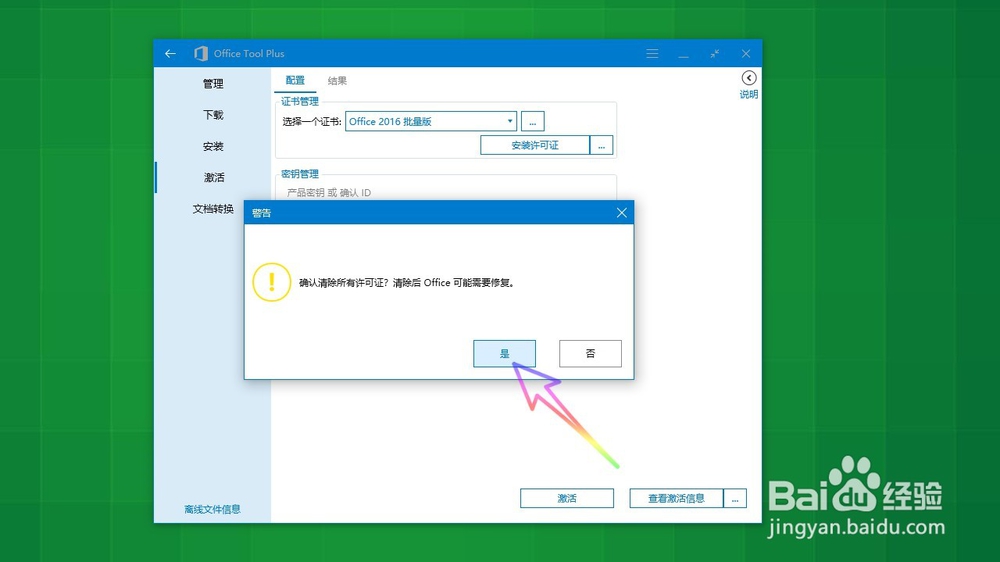Shrink the window with the compact-mode icon
Image resolution: width=1000 pixels, height=562 pixels.
[714, 54]
